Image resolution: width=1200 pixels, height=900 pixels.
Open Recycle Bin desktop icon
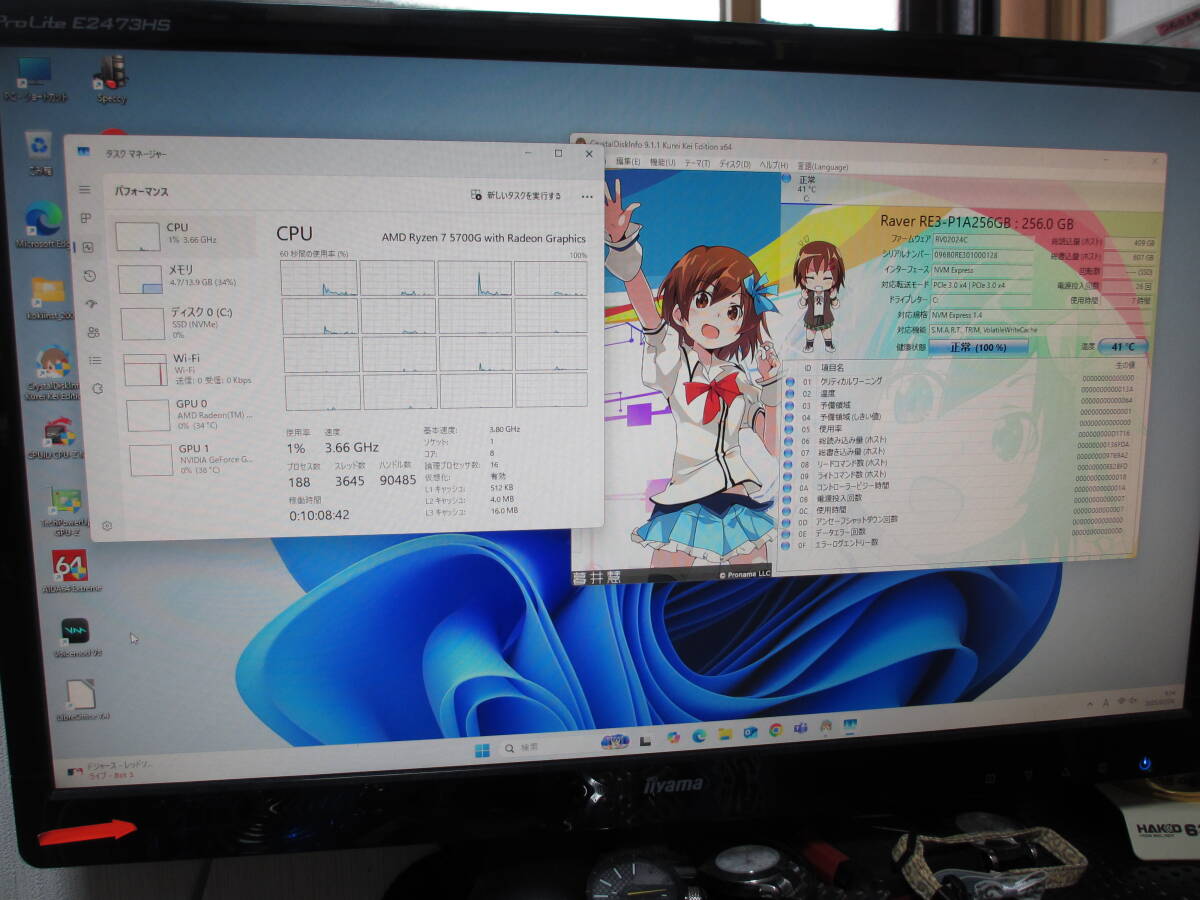39,151
